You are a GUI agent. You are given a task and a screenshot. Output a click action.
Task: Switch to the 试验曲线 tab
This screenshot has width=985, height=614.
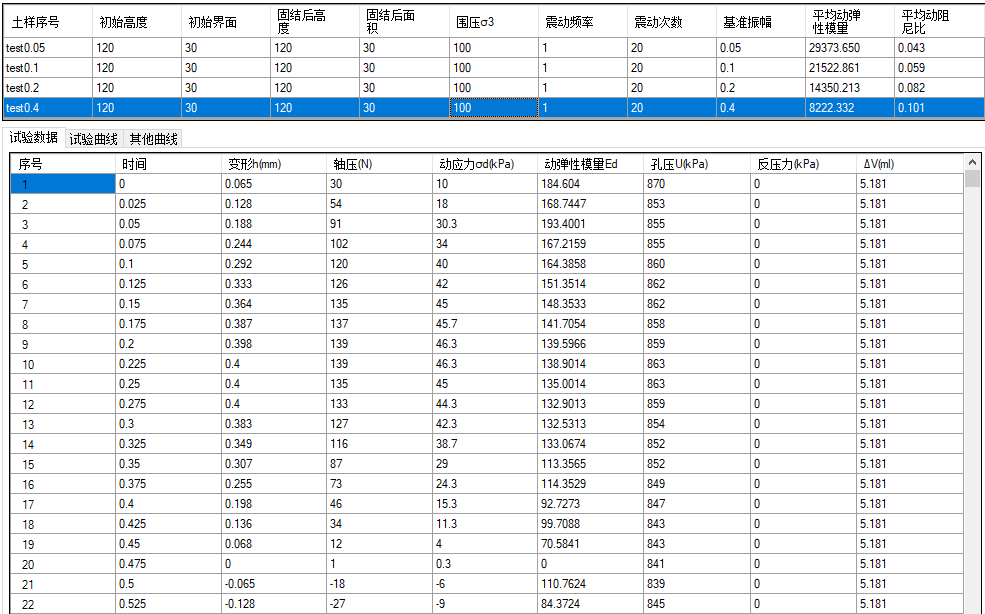[x=93, y=138]
